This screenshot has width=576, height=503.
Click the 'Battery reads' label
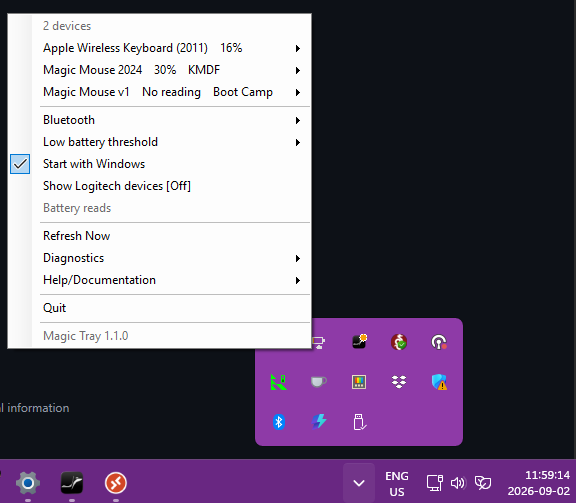click(77, 208)
